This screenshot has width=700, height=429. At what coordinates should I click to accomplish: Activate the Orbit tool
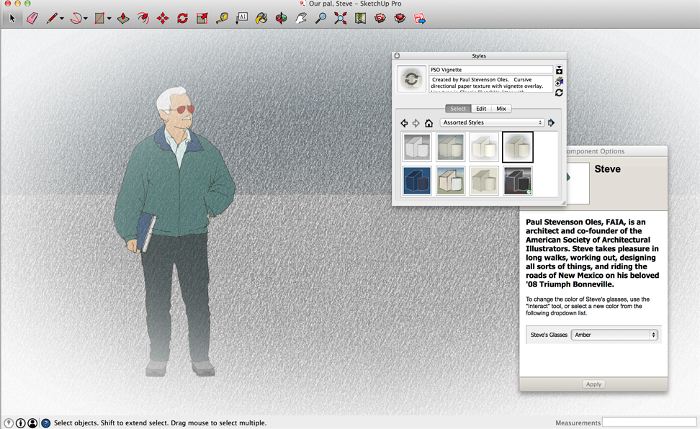[281, 18]
